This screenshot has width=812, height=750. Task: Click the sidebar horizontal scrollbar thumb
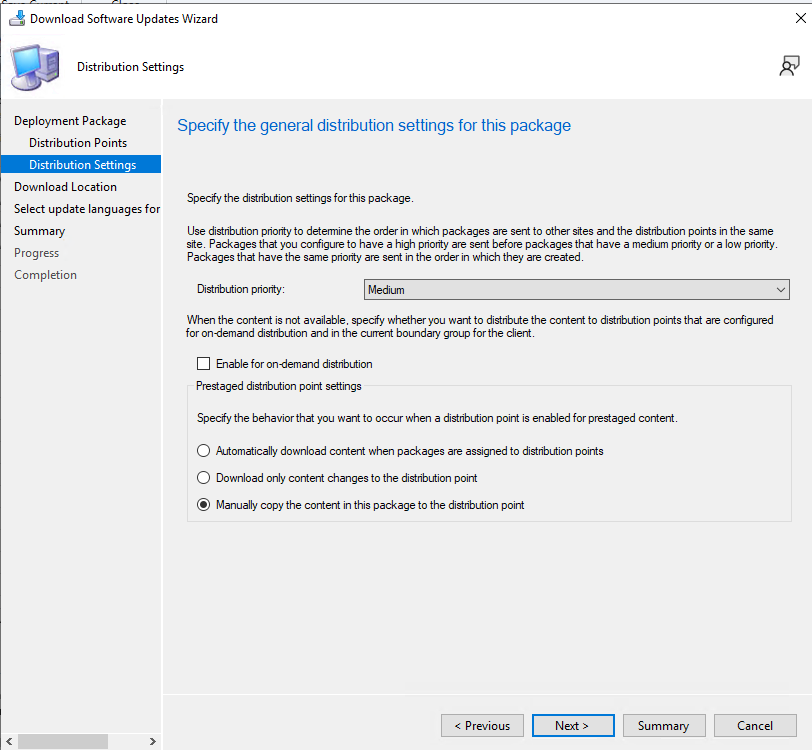pyautogui.click(x=63, y=741)
